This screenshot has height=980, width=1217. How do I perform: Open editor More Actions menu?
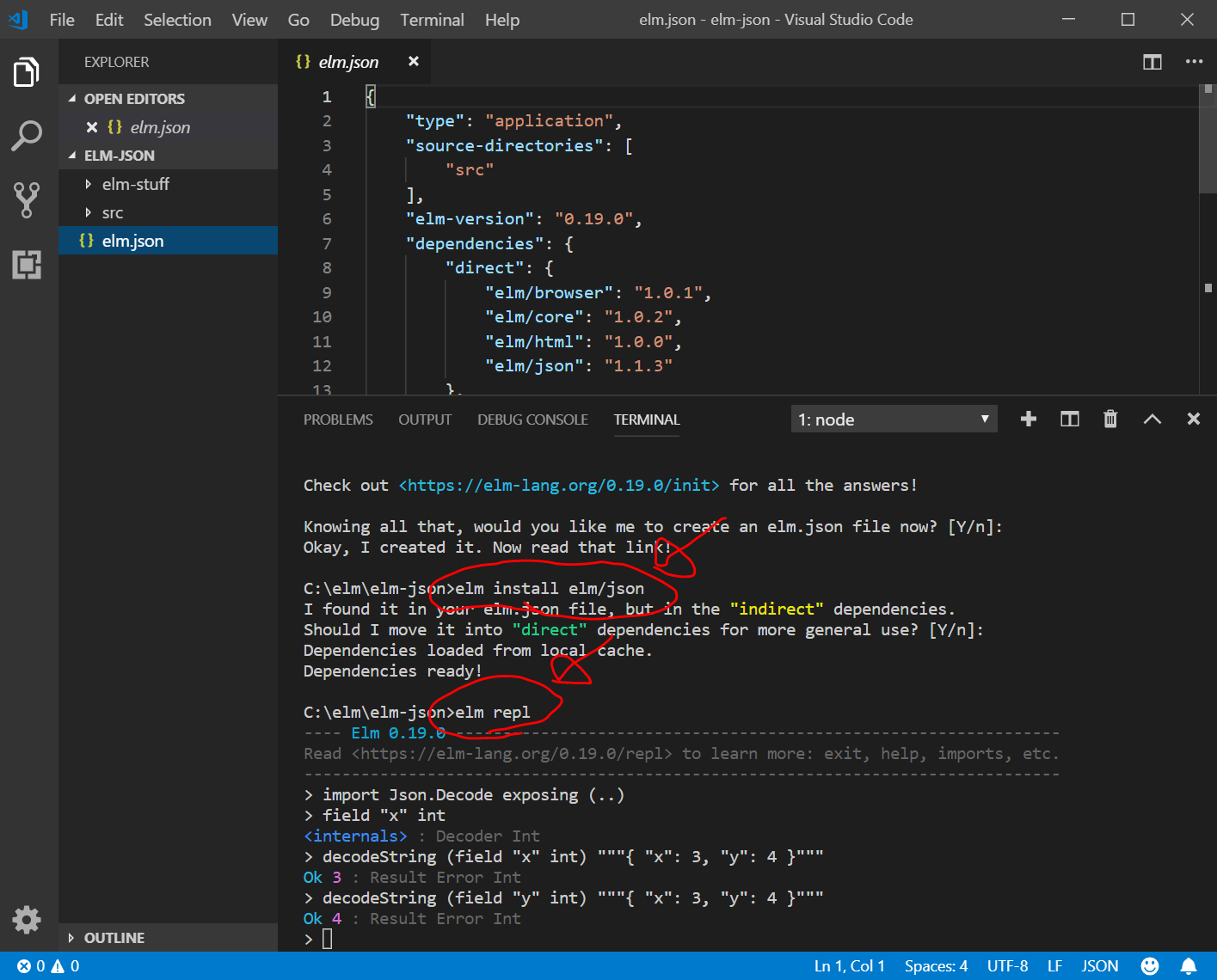(1194, 62)
